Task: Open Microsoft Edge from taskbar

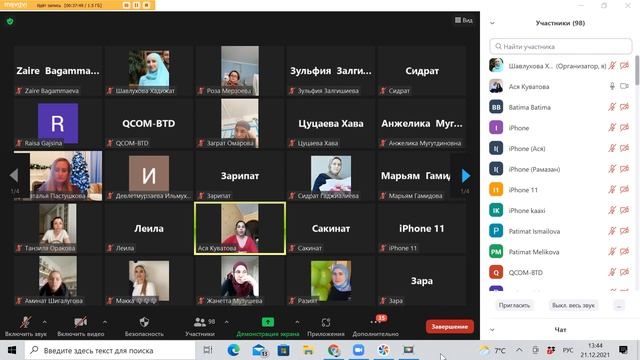Action: 233,350
